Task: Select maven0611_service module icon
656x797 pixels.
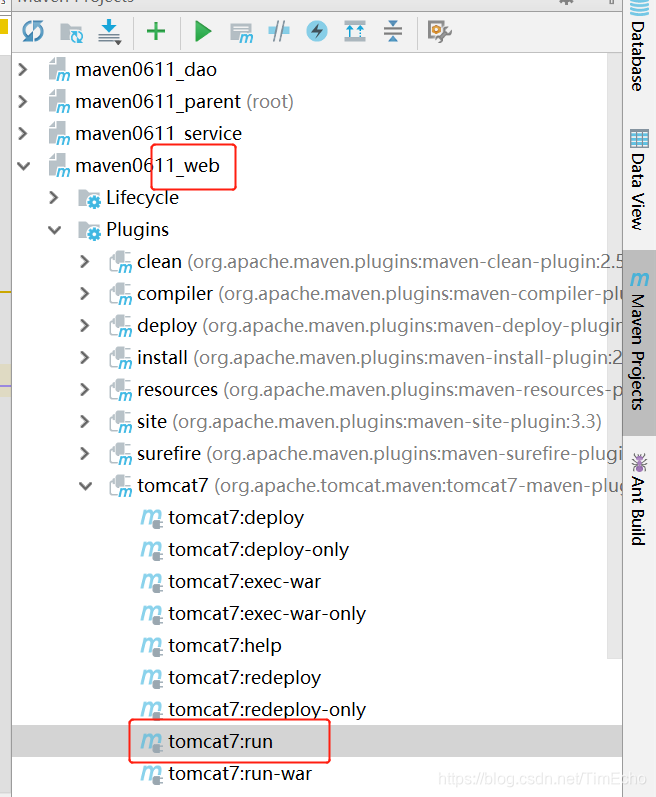Action: click(59, 134)
